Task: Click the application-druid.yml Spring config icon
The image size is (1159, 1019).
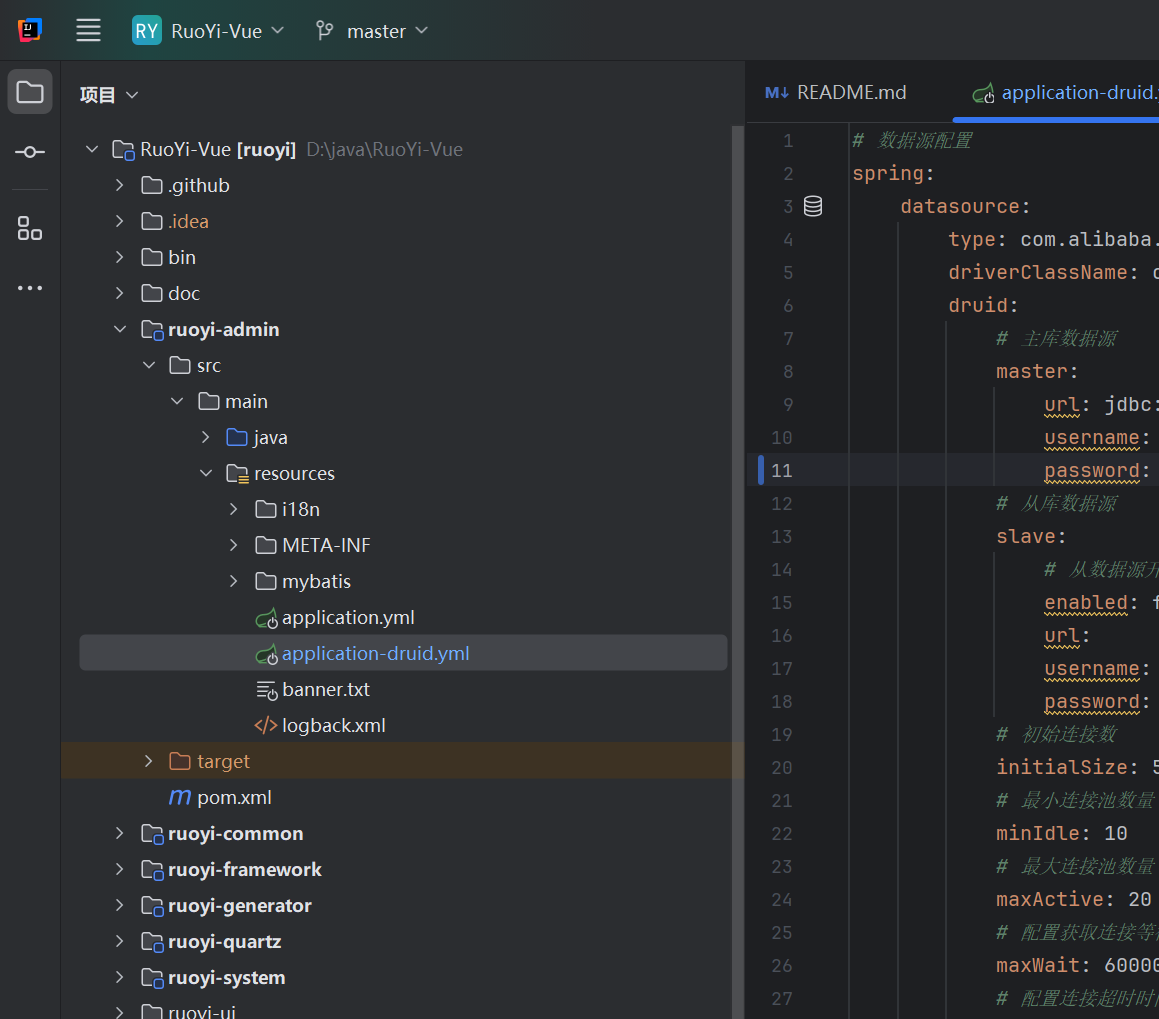Action: [266, 655]
